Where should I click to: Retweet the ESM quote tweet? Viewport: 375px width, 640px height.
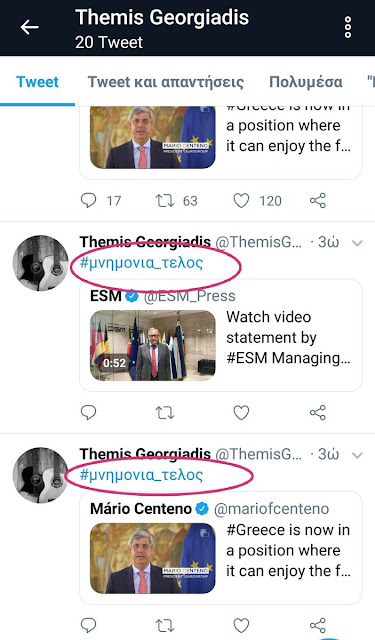coord(165,413)
